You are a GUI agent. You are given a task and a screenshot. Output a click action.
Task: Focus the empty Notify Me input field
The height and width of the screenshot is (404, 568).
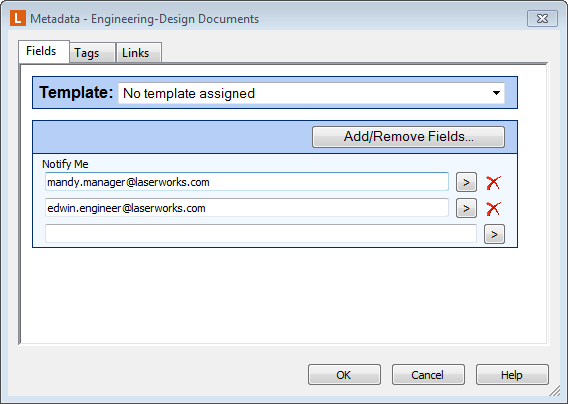pos(261,234)
